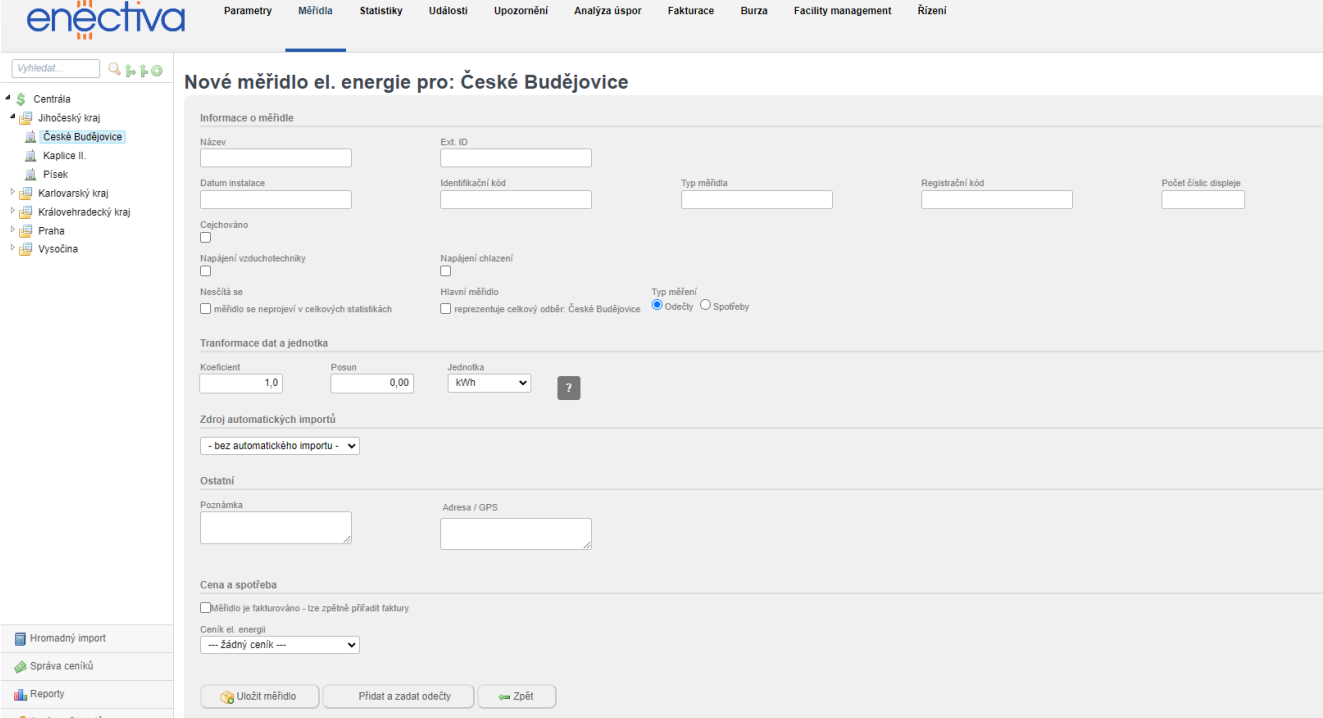Open Reporty chart icon in sidebar
This screenshot has height=718, width=1323.
[21, 694]
